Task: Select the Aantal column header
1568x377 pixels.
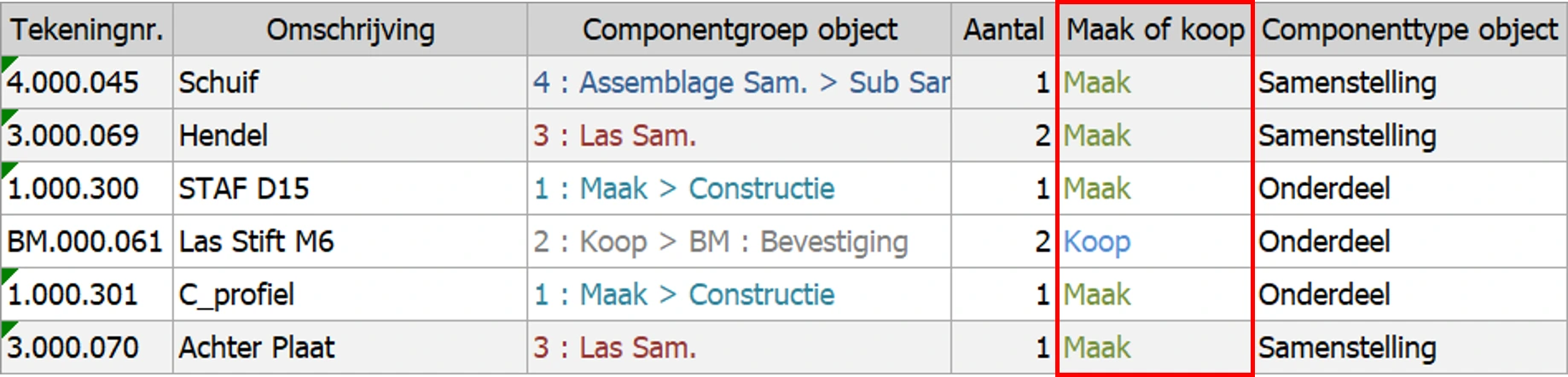Action: point(1003,30)
